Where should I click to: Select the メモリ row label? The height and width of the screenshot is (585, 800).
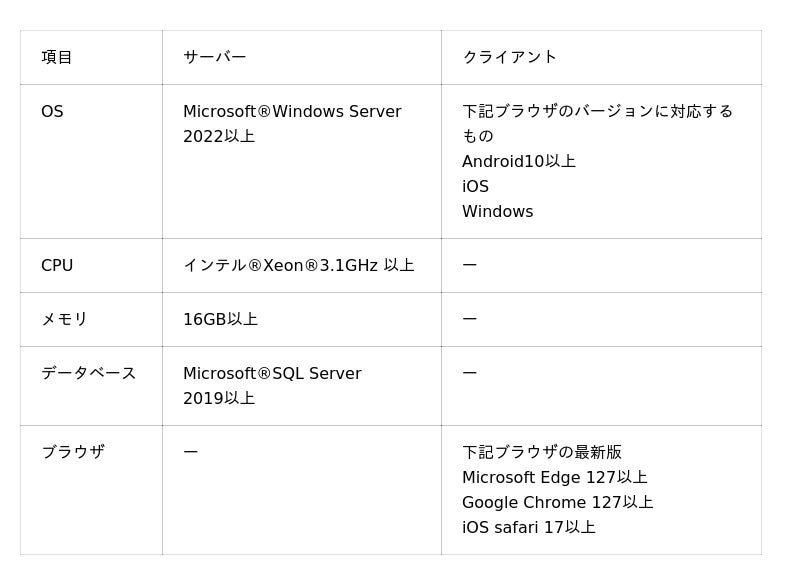64,319
